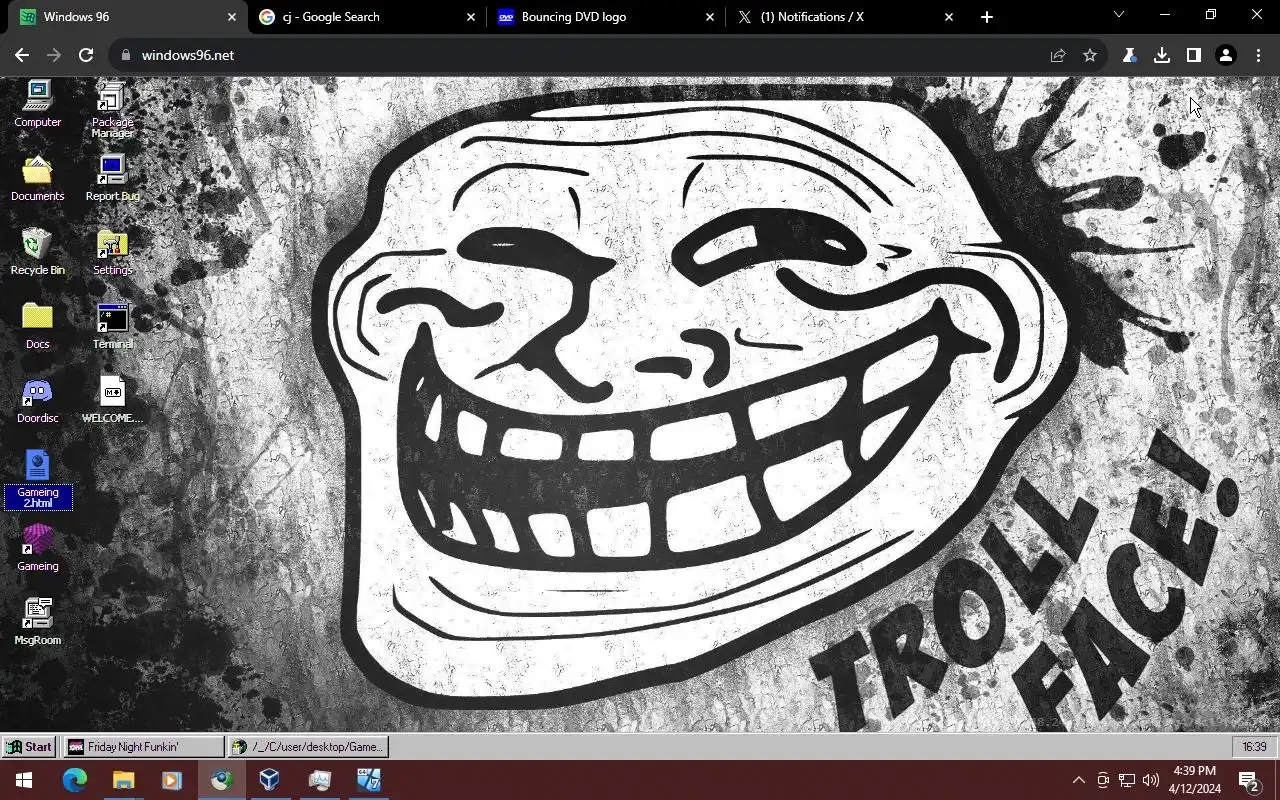The height and width of the screenshot is (800, 1280).
Task: Open network settings tray icon
Action: pyautogui.click(x=1127, y=780)
